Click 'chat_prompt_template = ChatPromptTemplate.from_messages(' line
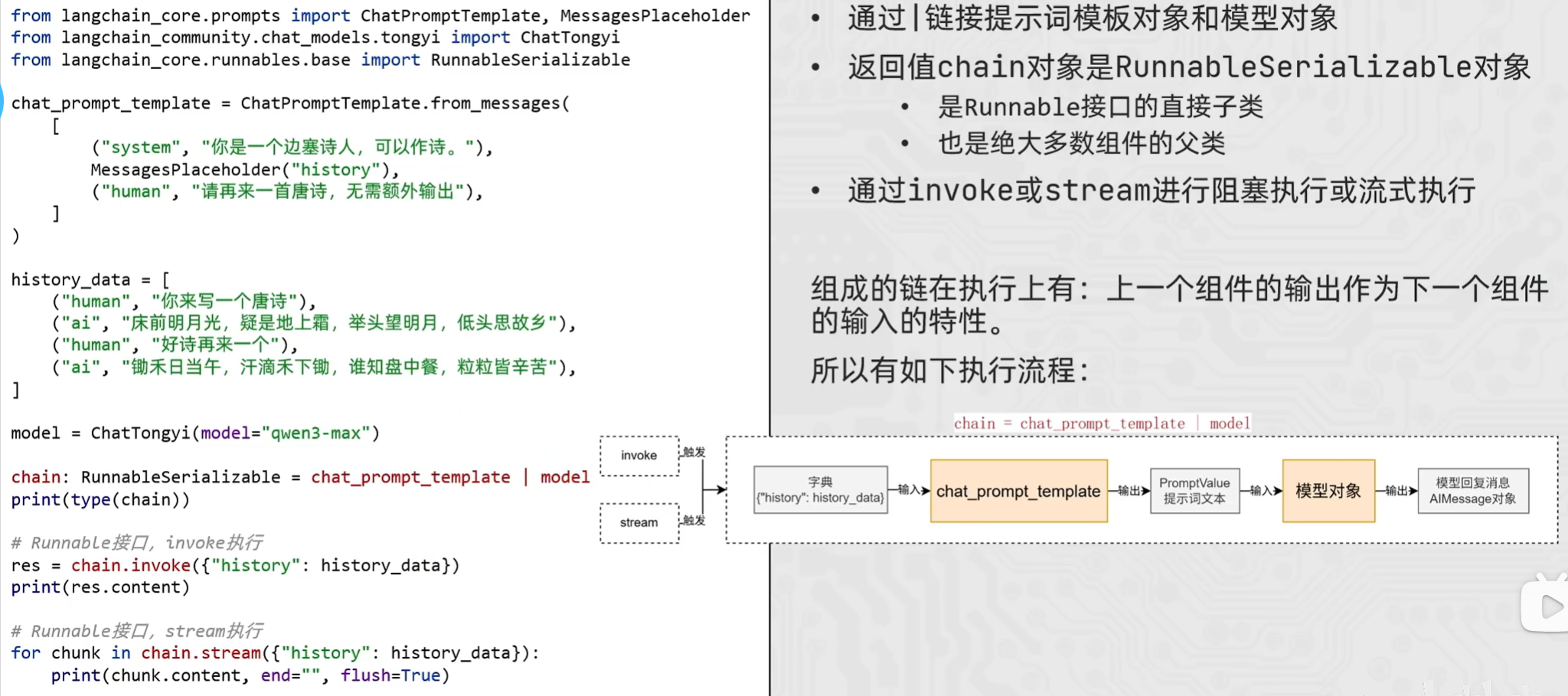1568x696 pixels. tap(290, 103)
